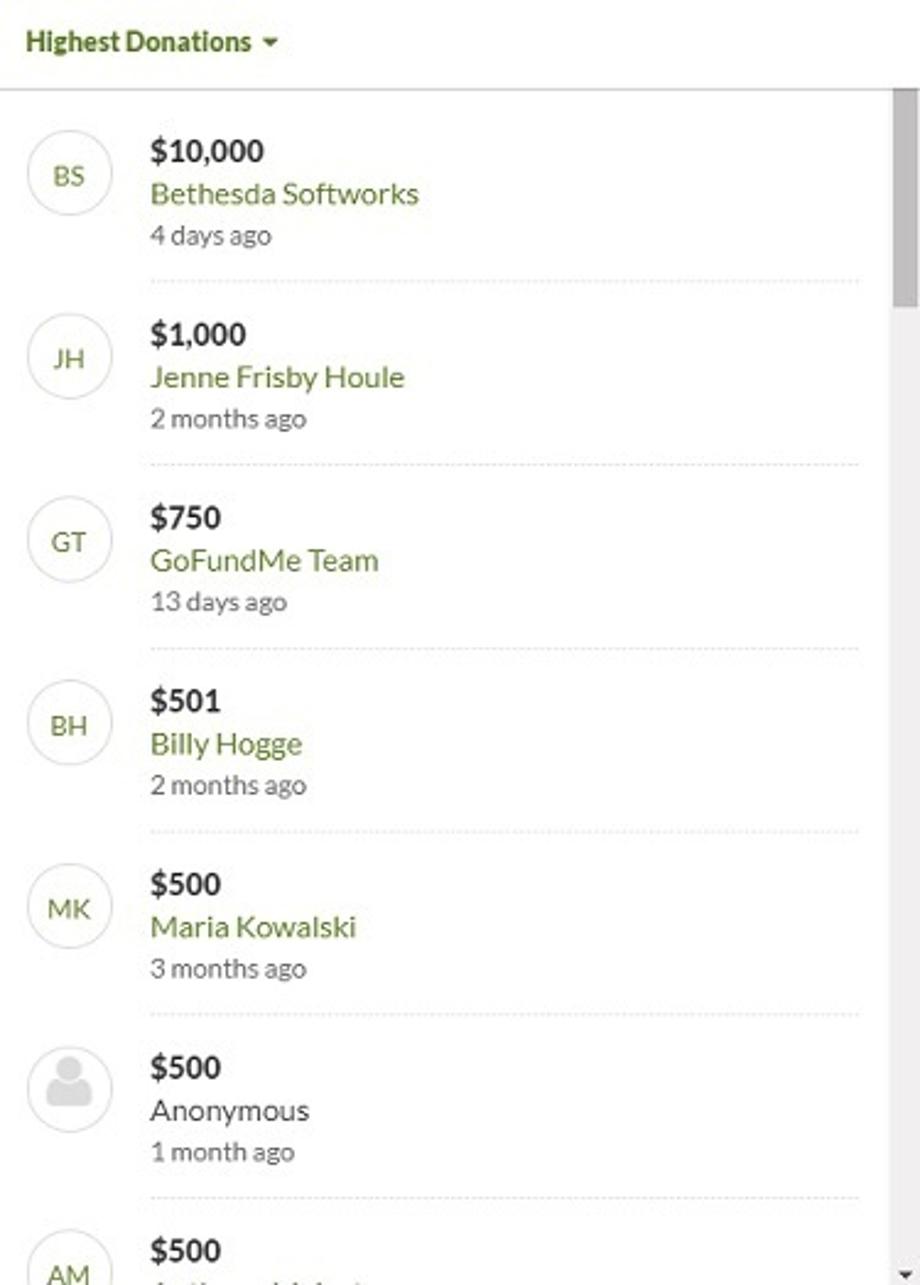This screenshot has width=920, height=1285.
Task: Open Jenne Frisby Houle donor link
Action: (277, 377)
